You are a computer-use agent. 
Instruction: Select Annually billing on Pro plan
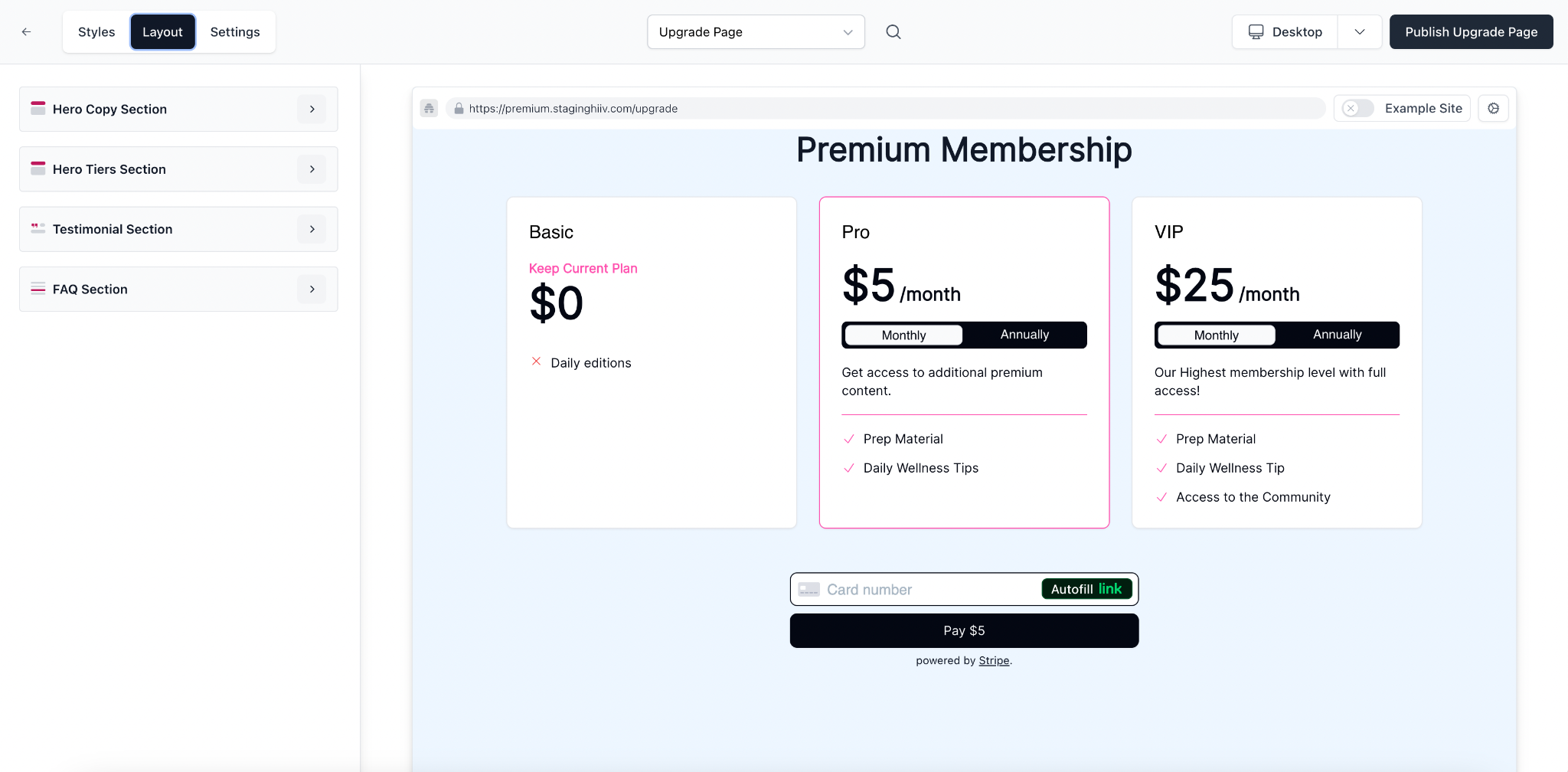pyautogui.click(x=1024, y=335)
